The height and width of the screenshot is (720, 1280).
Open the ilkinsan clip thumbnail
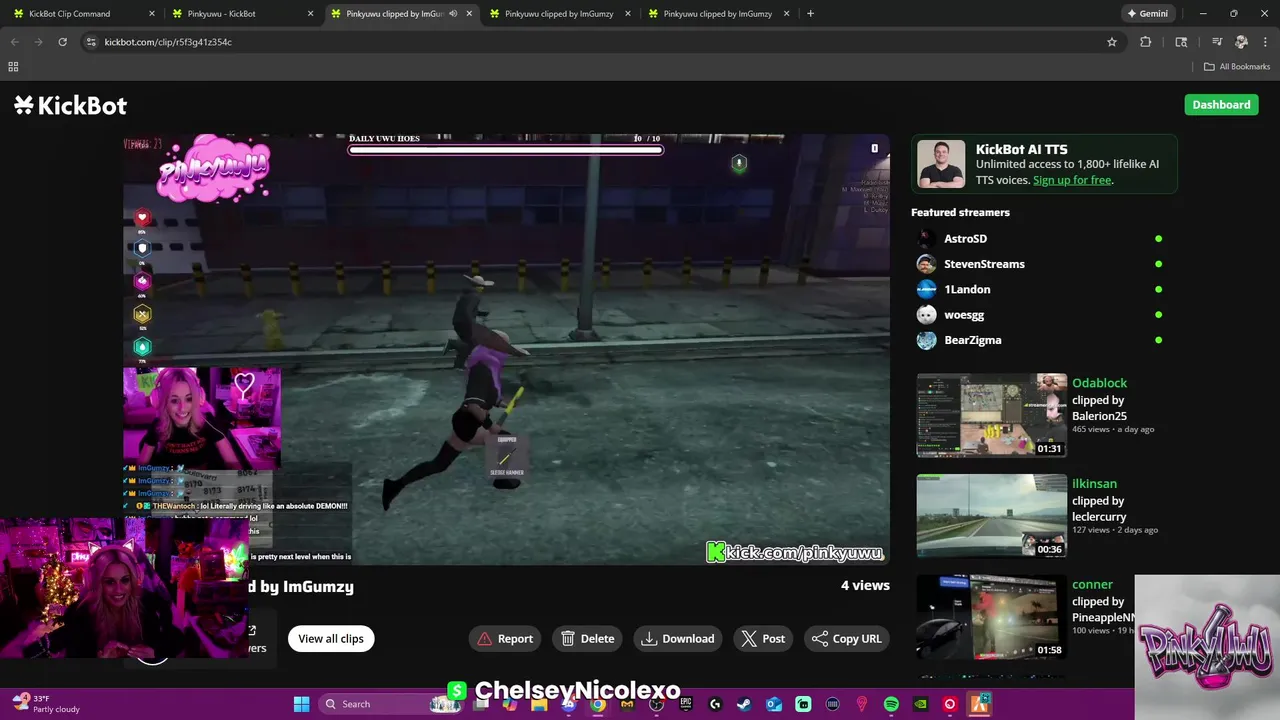point(992,516)
